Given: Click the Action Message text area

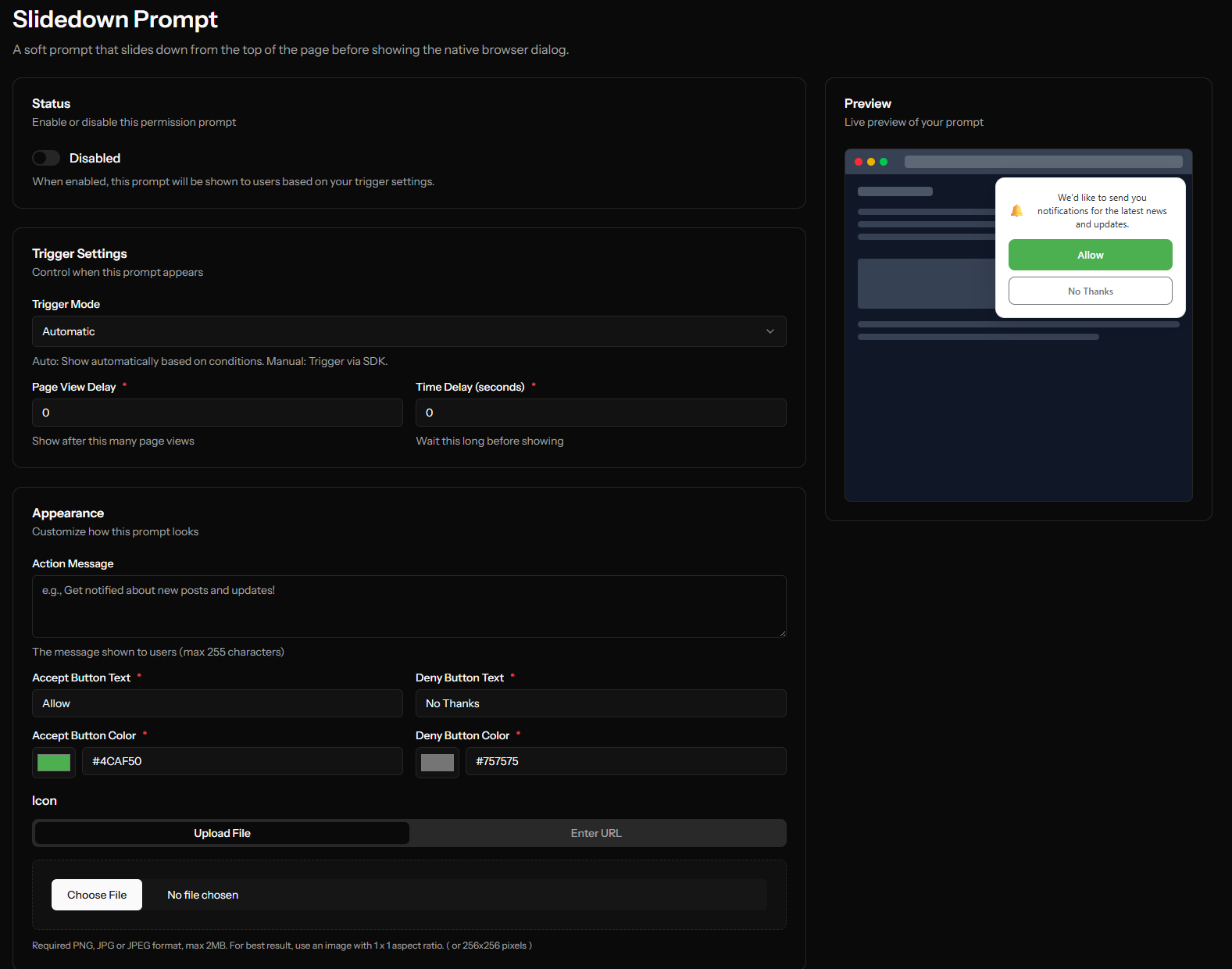Looking at the screenshot, I should (409, 606).
